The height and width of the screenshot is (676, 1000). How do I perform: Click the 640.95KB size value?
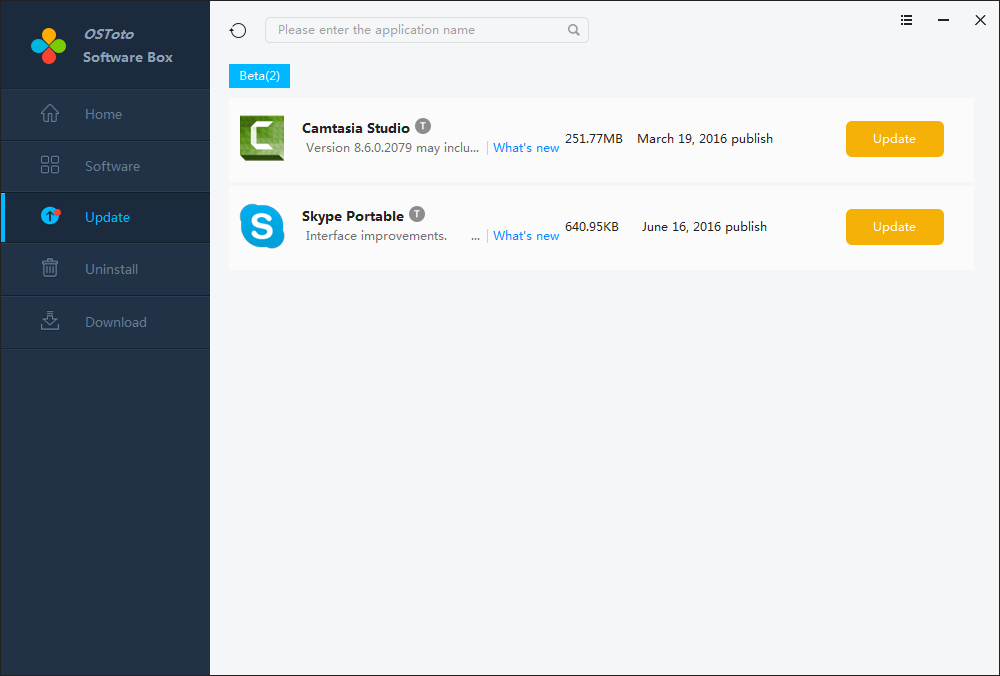(x=592, y=227)
